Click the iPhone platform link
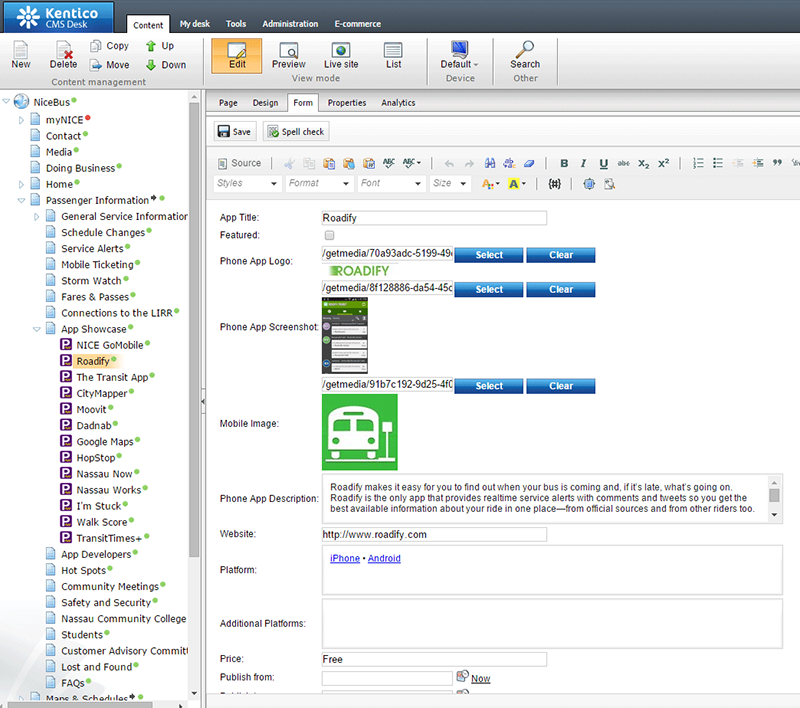Image resolution: width=800 pixels, height=708 pixels. tap(345, 559)
